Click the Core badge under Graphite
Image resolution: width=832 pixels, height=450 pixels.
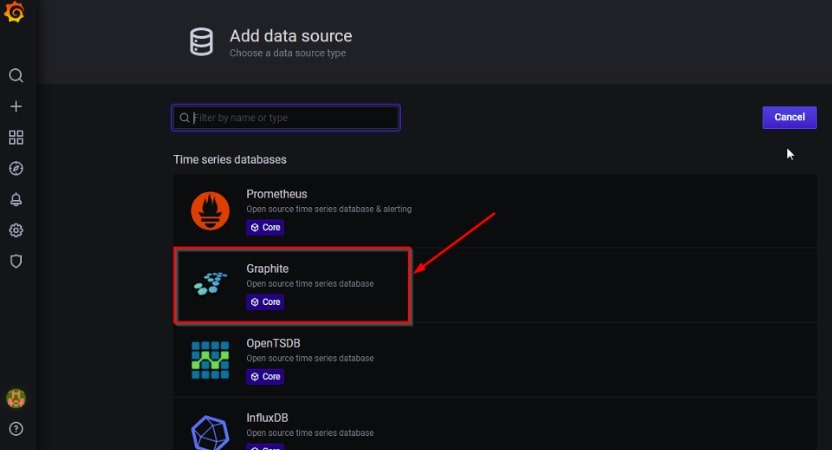click(x=265, y=302)
